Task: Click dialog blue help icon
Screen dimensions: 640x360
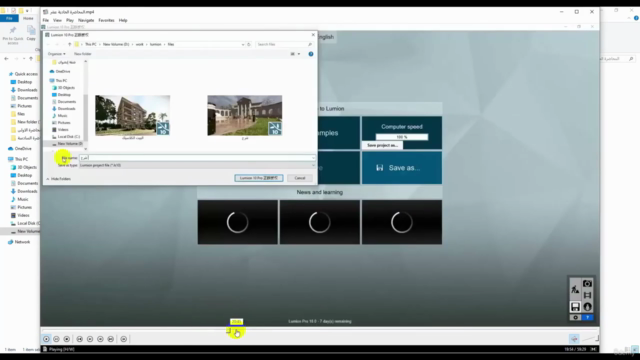Action: click(x=311, y=54)
